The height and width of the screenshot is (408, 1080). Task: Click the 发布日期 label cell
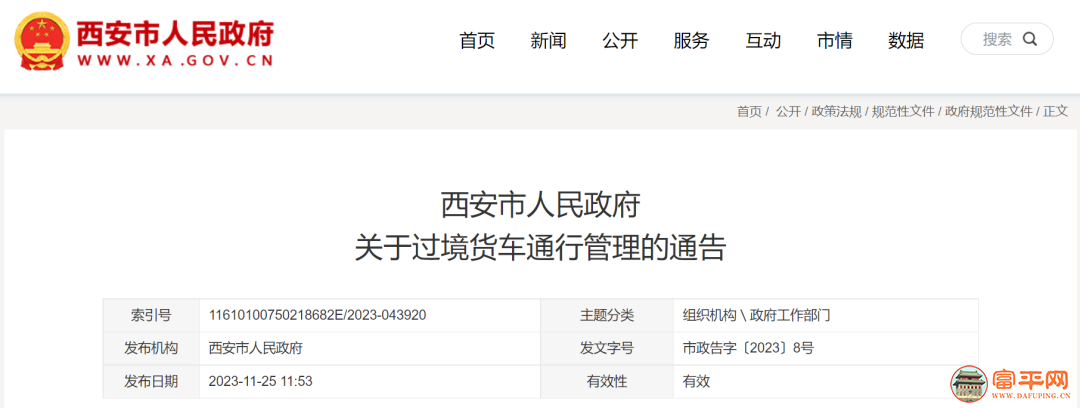(151, 382)
